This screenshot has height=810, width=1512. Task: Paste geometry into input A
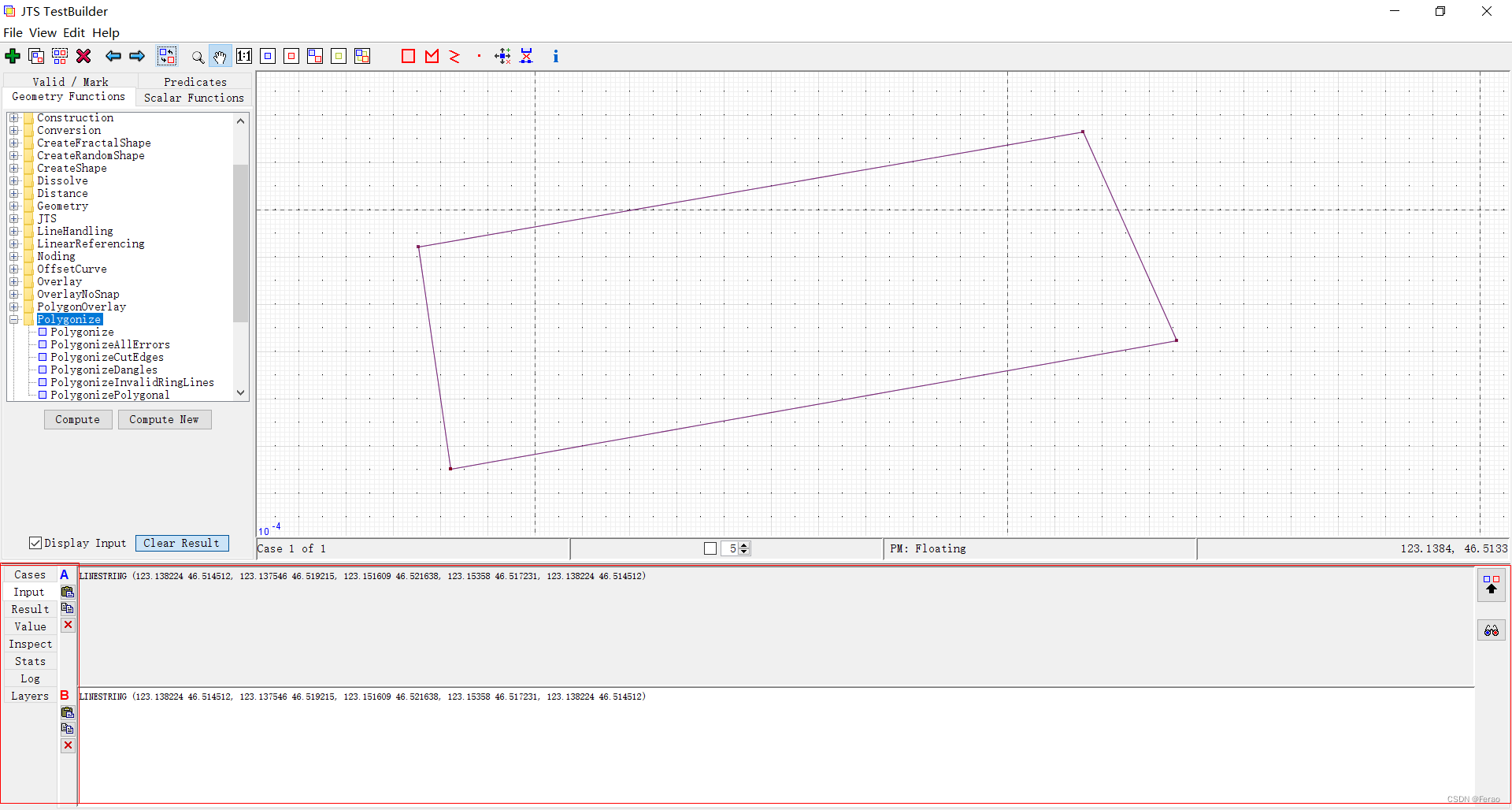[68, 592]
